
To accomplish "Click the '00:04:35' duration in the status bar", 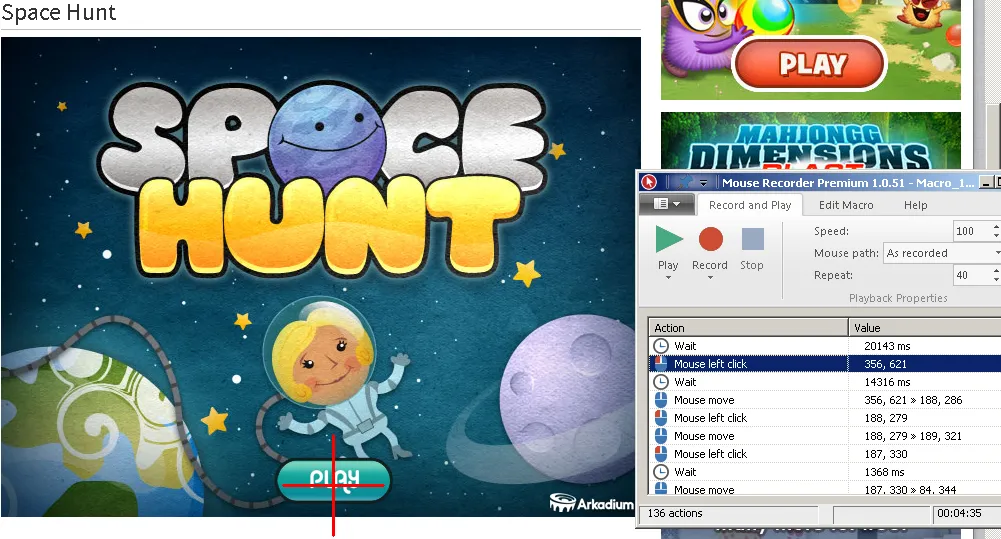I will tap(959, 513).
